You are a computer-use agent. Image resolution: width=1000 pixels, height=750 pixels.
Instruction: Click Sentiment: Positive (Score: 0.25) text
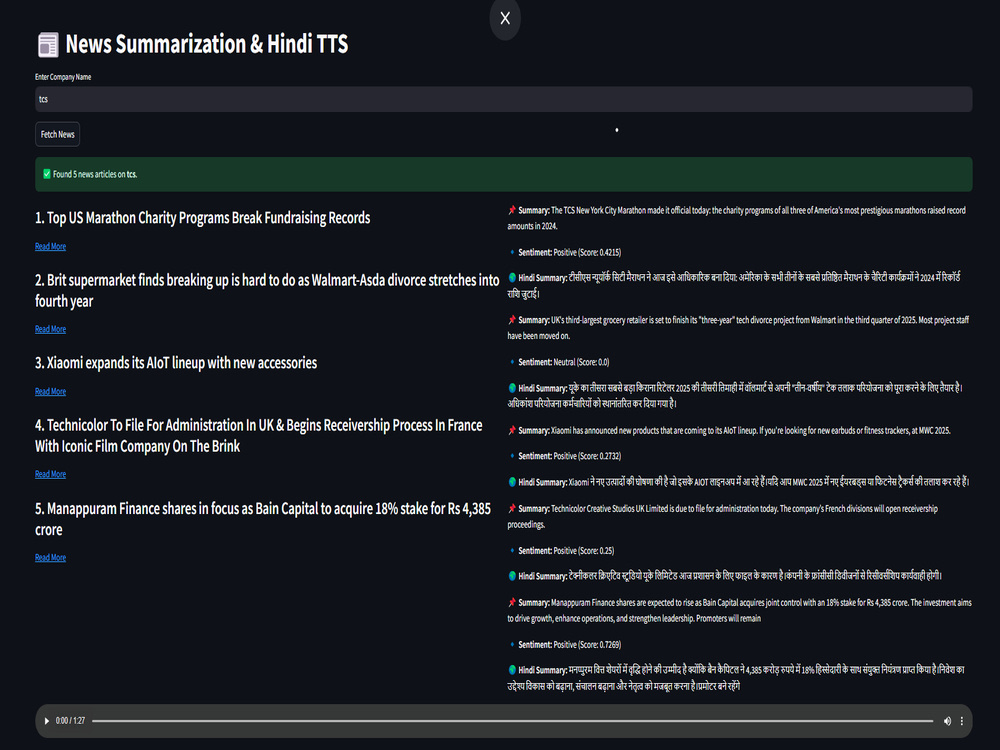pos(566,550)
